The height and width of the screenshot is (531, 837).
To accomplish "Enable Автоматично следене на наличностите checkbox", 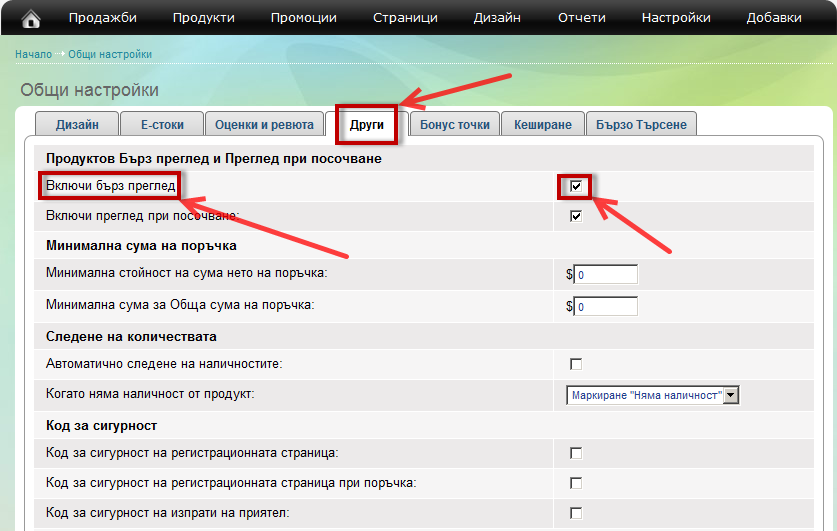I will coord(575,363).
